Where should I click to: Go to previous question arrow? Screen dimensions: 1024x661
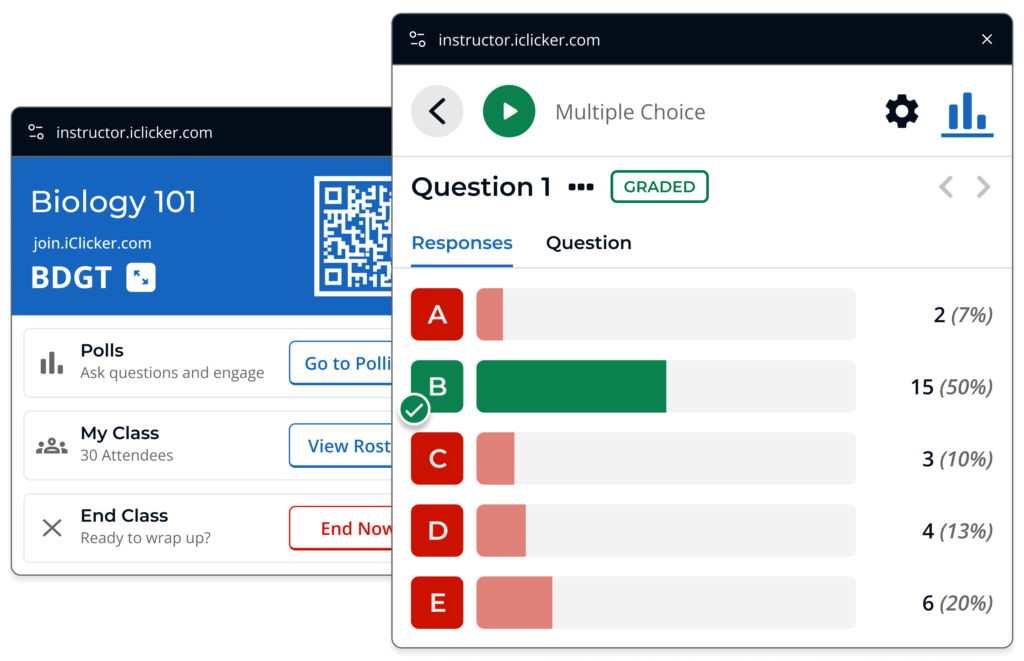tap(946, 187)
